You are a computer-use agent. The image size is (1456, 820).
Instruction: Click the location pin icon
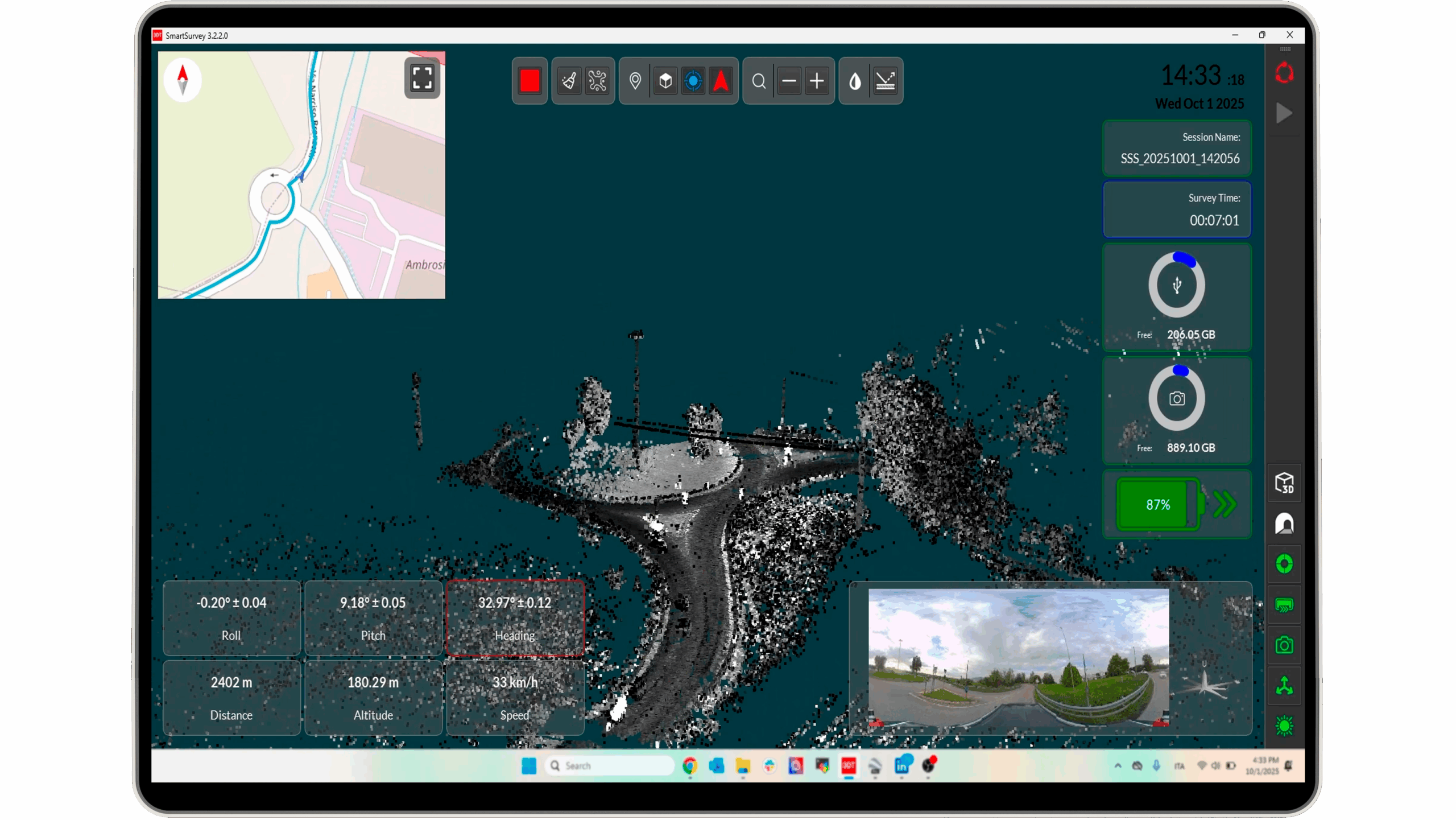click(635, 81)
